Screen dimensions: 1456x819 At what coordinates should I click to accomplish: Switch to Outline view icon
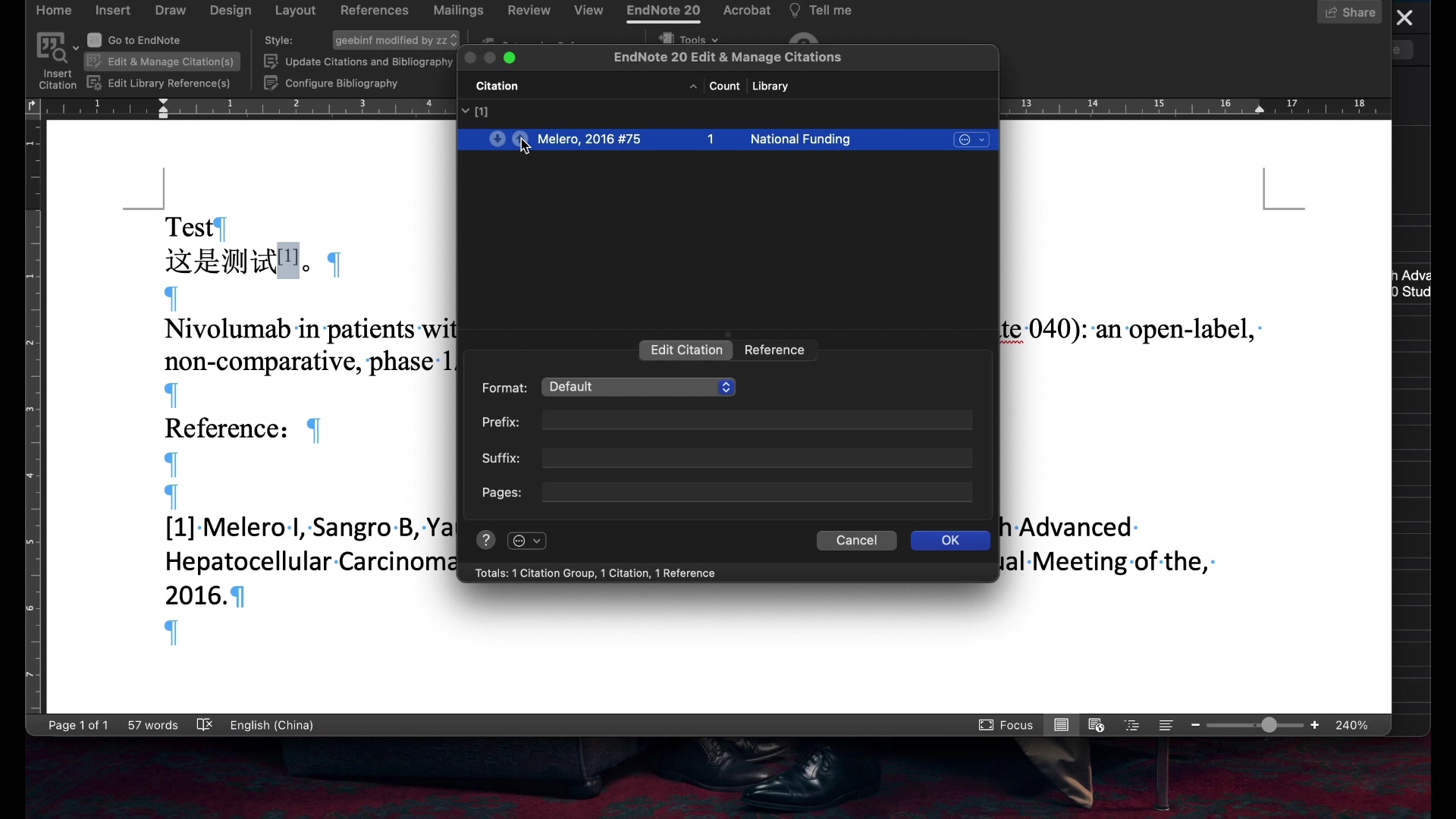coord(1132,726)
